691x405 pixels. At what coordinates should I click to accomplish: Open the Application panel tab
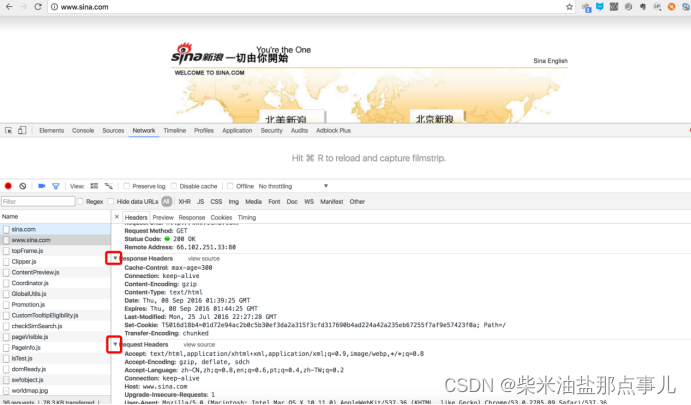point(237,130)
